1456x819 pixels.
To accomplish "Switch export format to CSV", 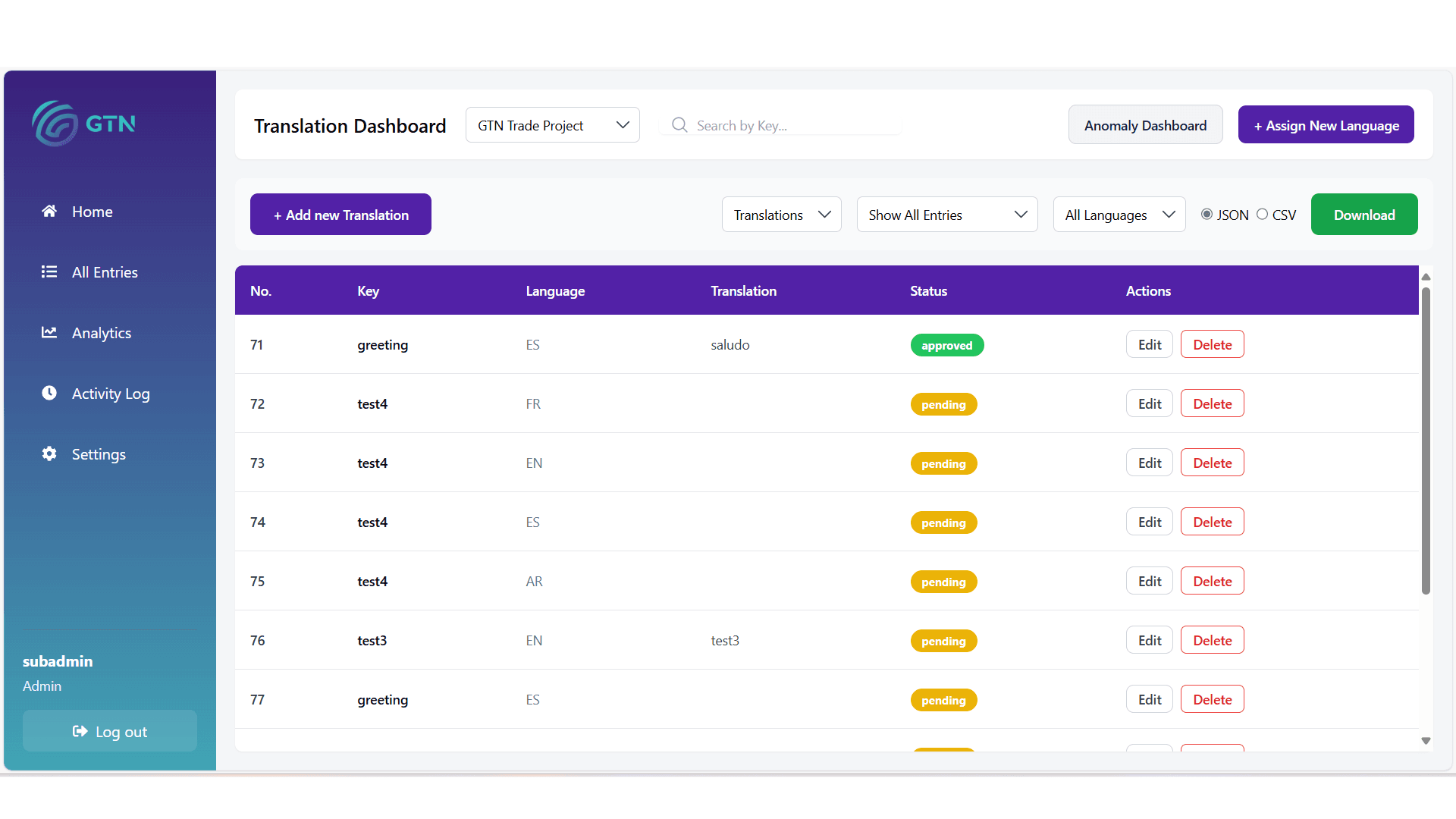I will point(1262,215).
